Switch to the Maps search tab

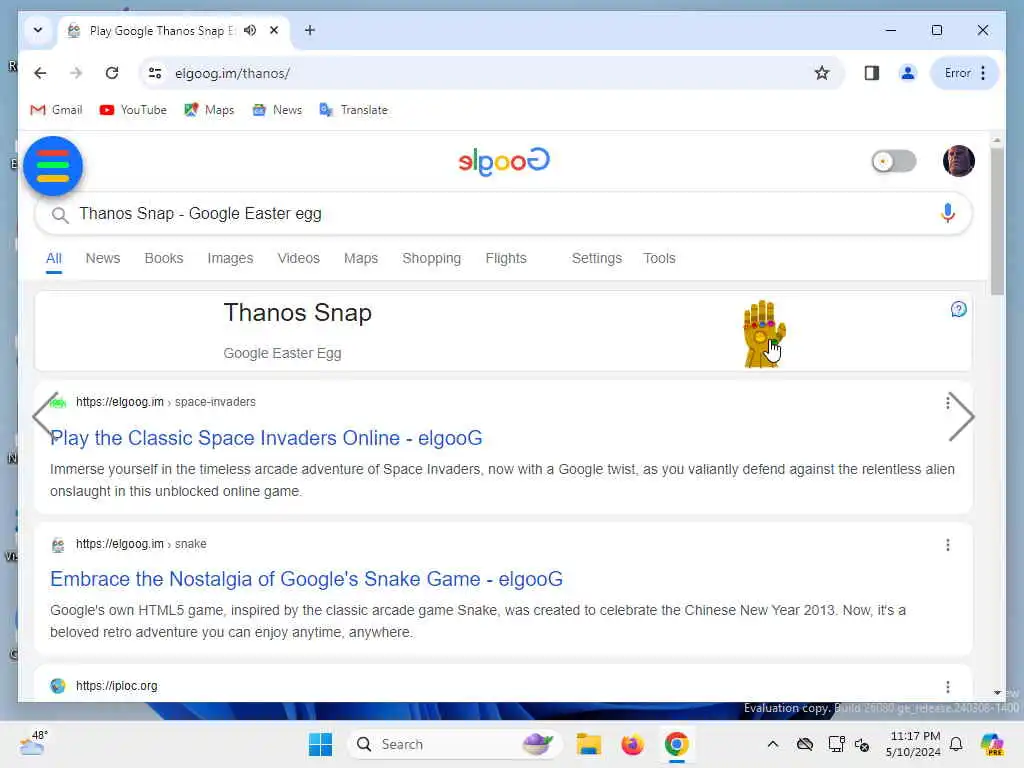360,259
